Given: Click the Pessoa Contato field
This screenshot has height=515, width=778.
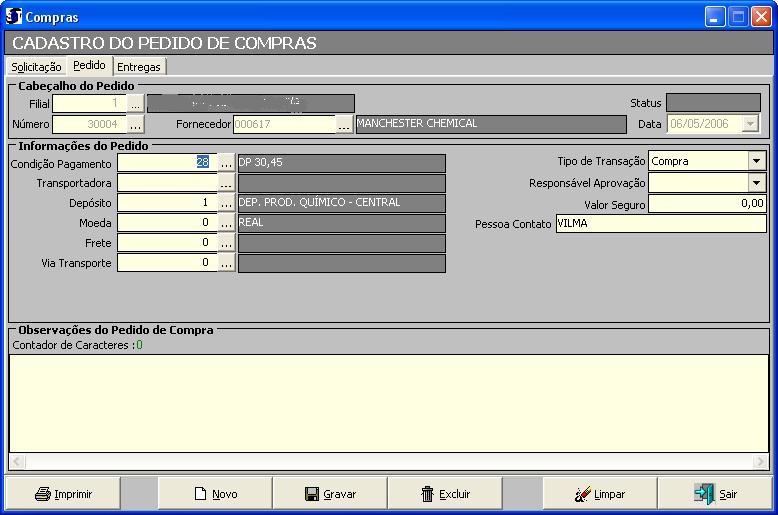Looking at the screenshot, I should [x=660, y=224].
